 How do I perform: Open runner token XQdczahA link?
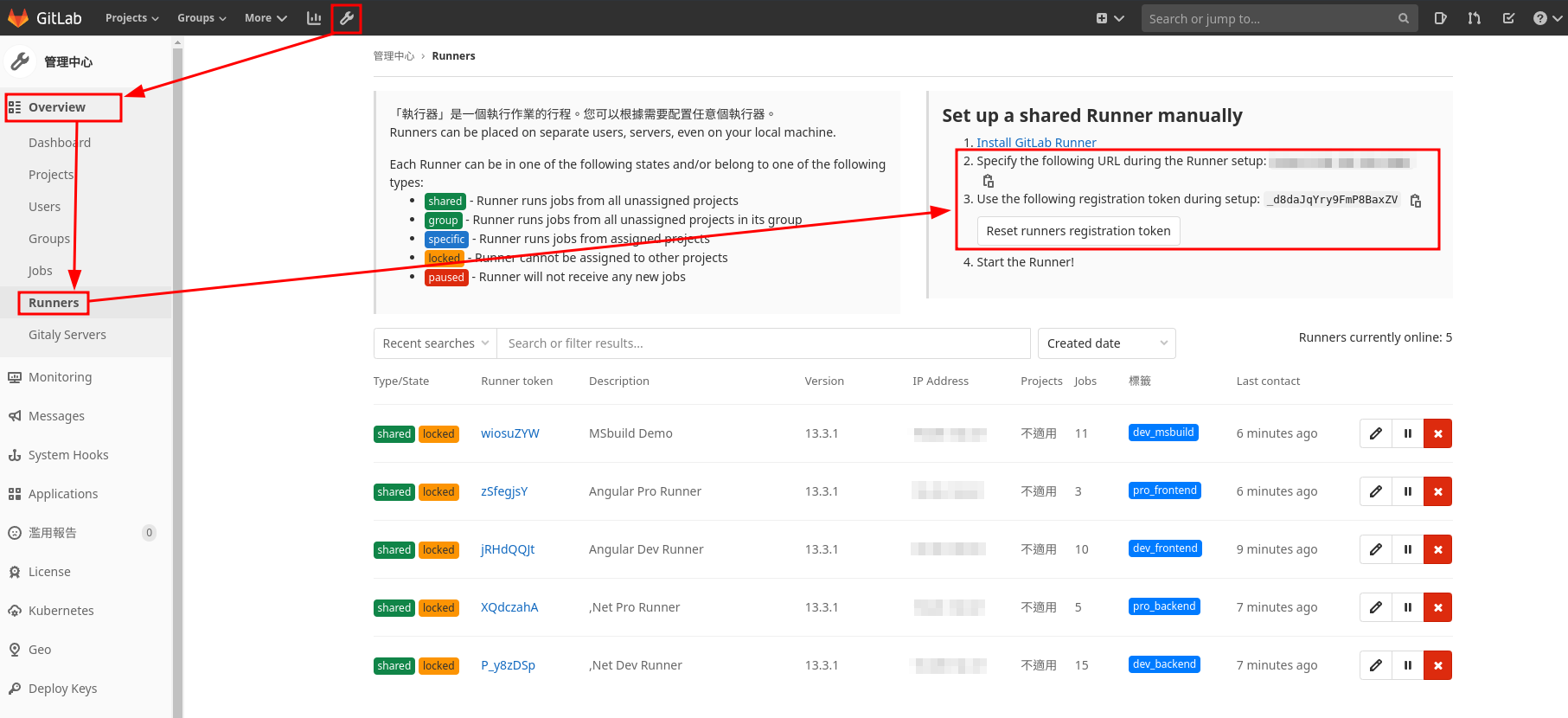pos(509,607)
